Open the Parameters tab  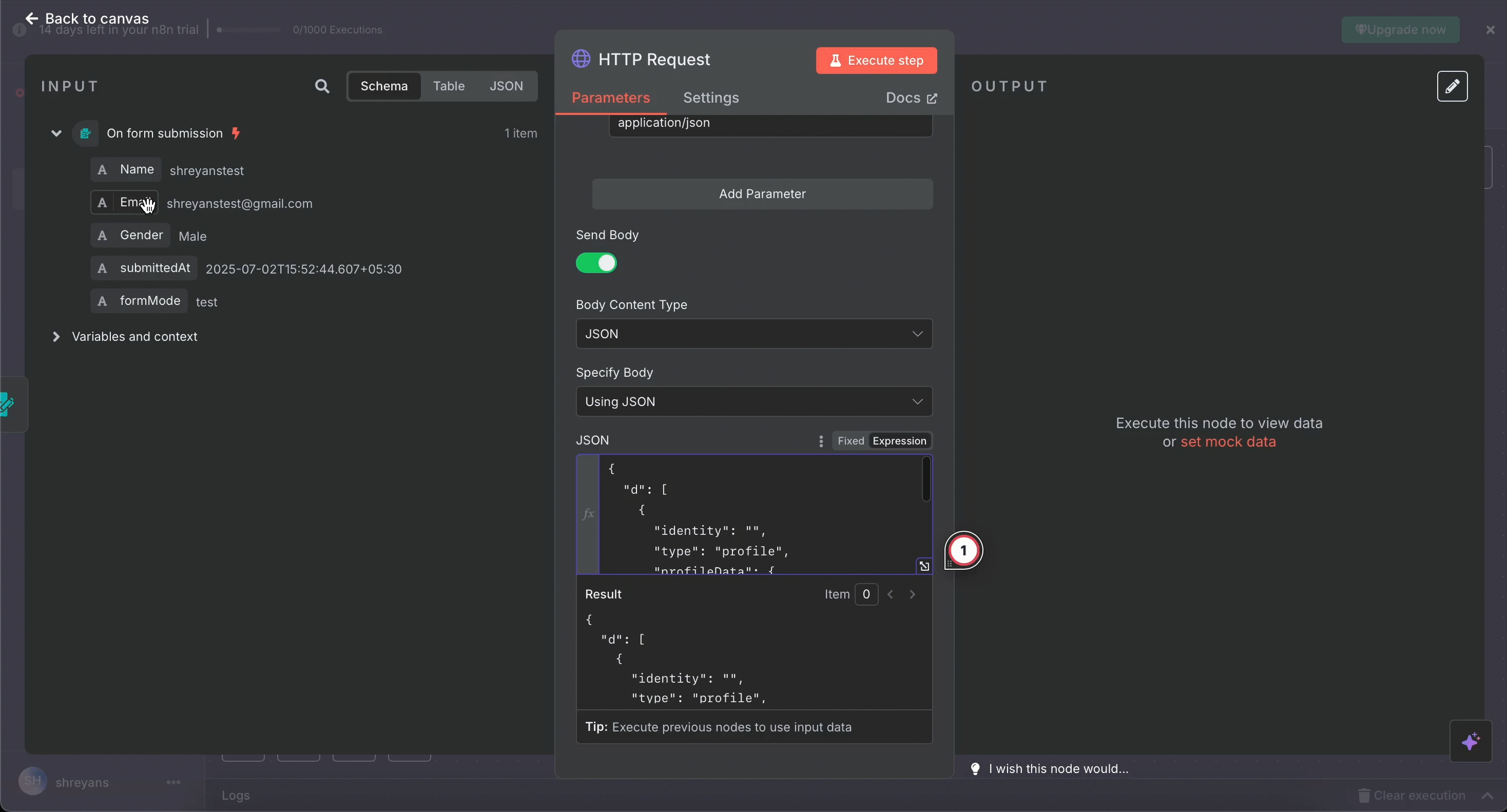point(610,98)
